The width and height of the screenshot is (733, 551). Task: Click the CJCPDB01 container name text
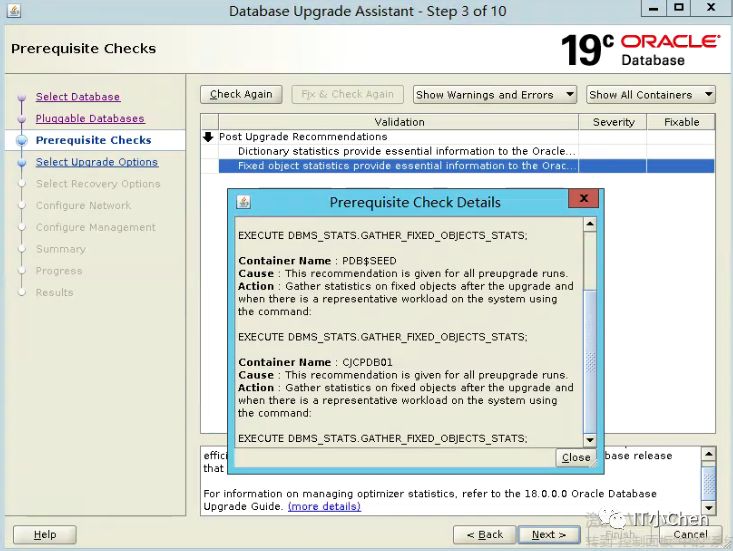click(367, 362)
